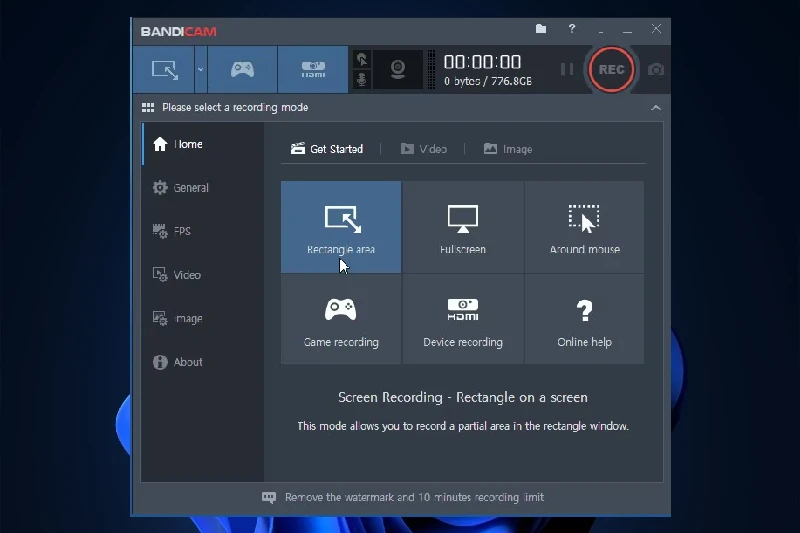Screen dimensions: 800x533
Task: Switch to the Get Started tab
Action: (x=327, y=149)
